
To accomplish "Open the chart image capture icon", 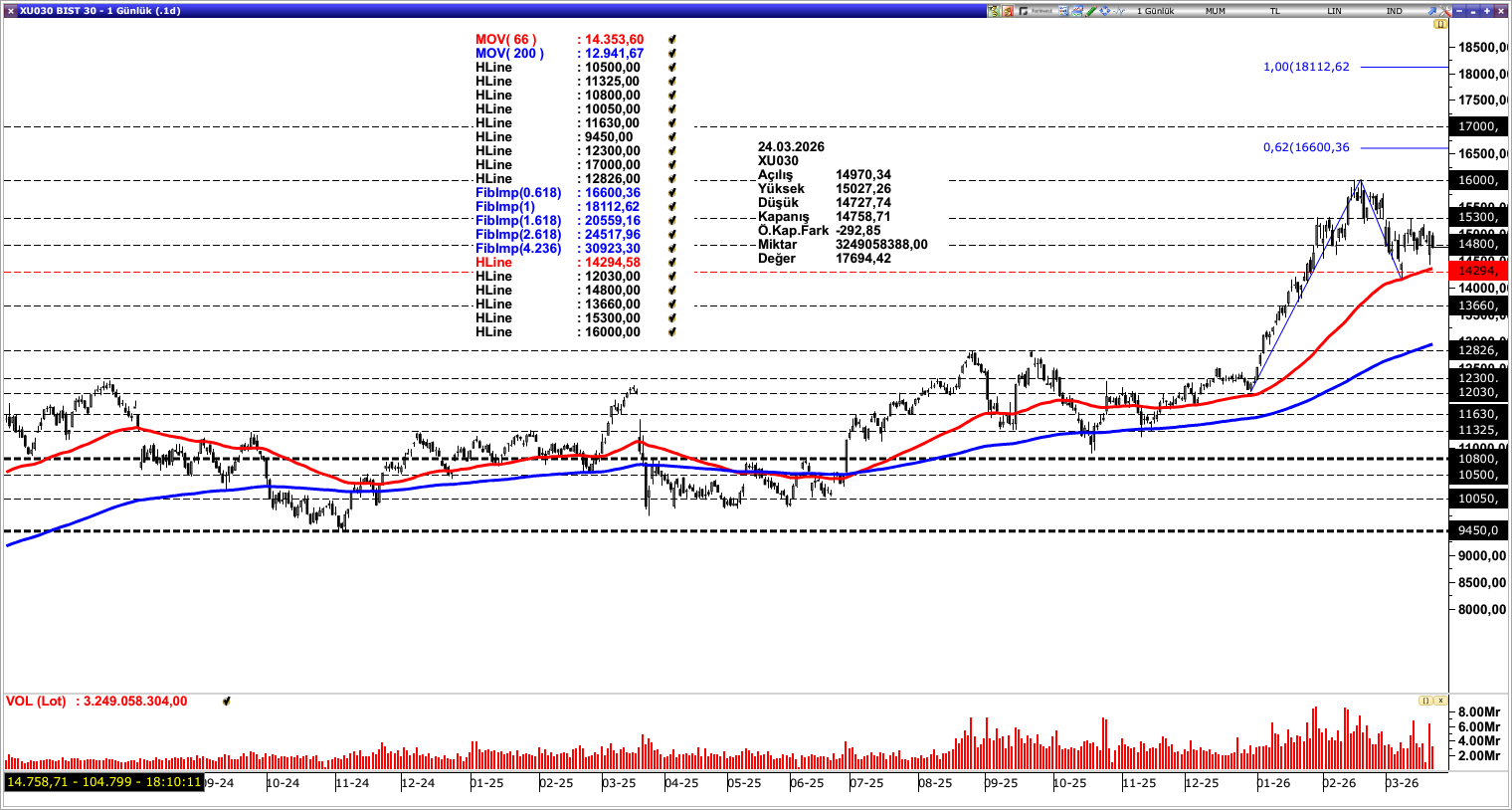I will 1077,10.
